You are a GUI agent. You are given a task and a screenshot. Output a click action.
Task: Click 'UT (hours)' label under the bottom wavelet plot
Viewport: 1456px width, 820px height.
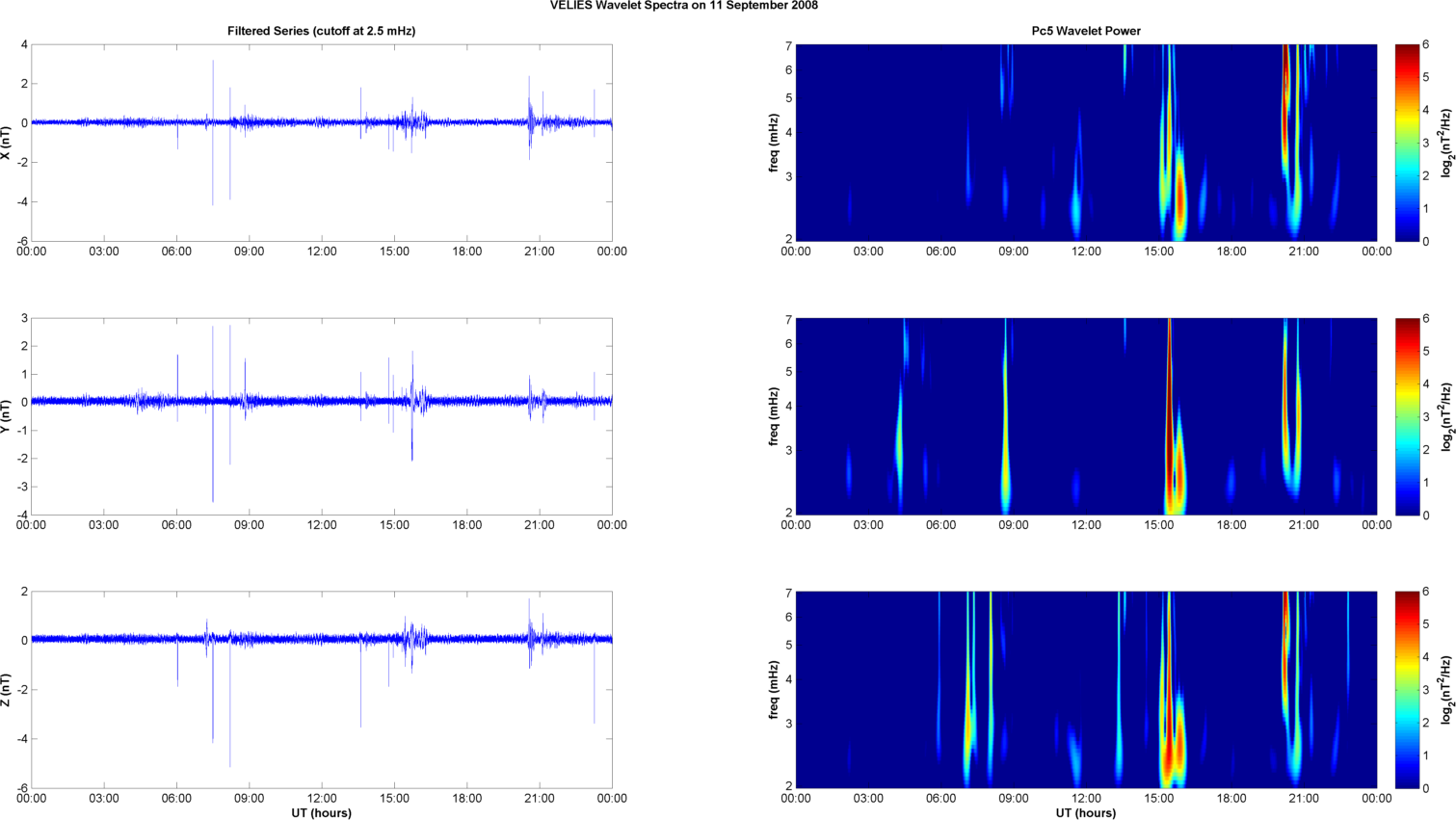(x=1086, y=812)
